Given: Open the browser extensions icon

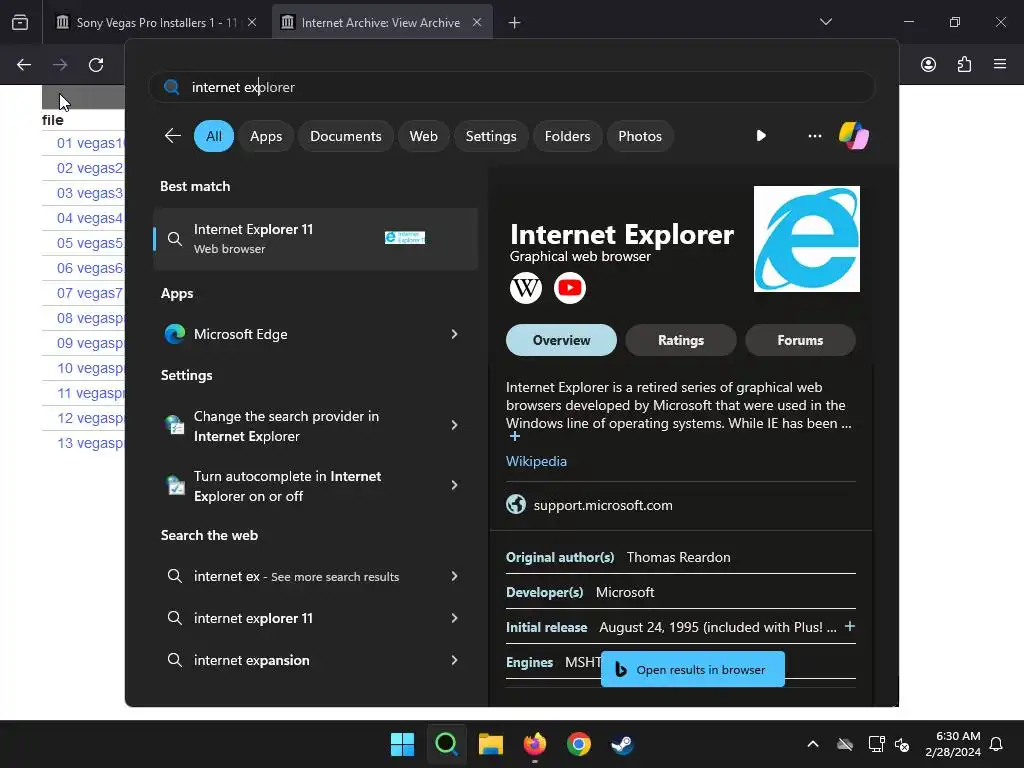Looking at the screenshot, I should [x=964, y=65].
